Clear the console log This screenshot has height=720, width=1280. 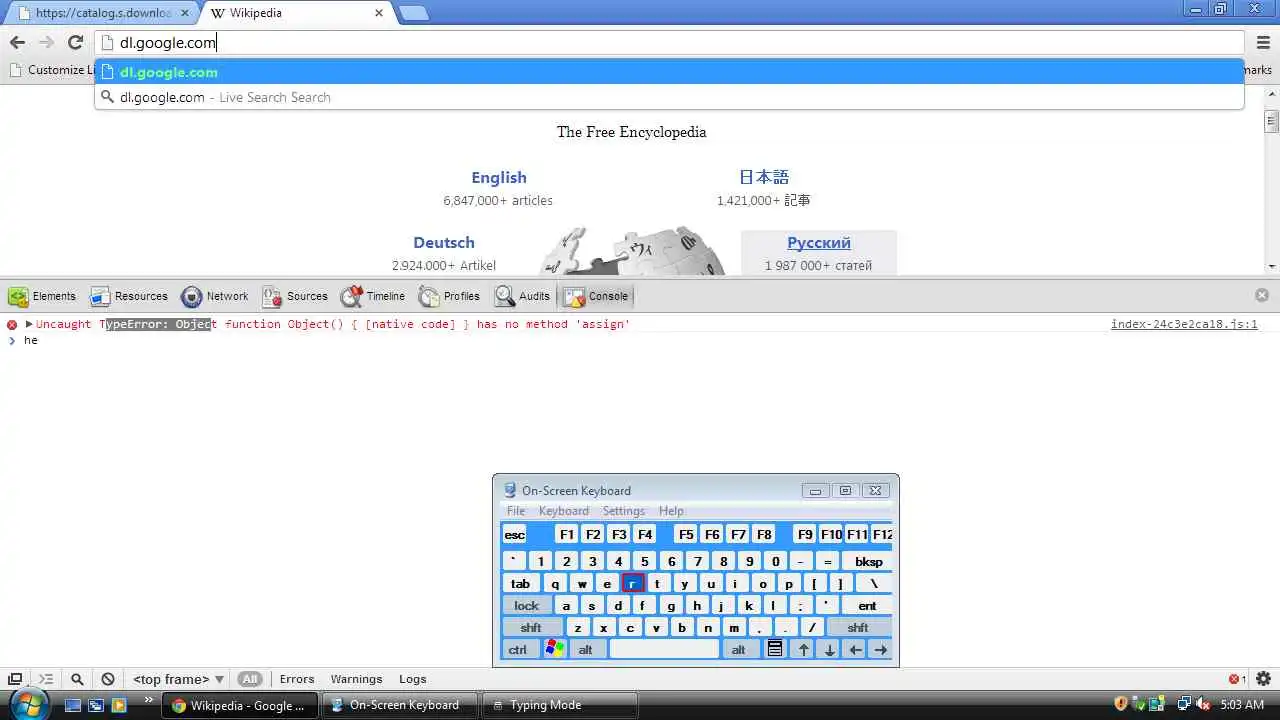point(108,679)
